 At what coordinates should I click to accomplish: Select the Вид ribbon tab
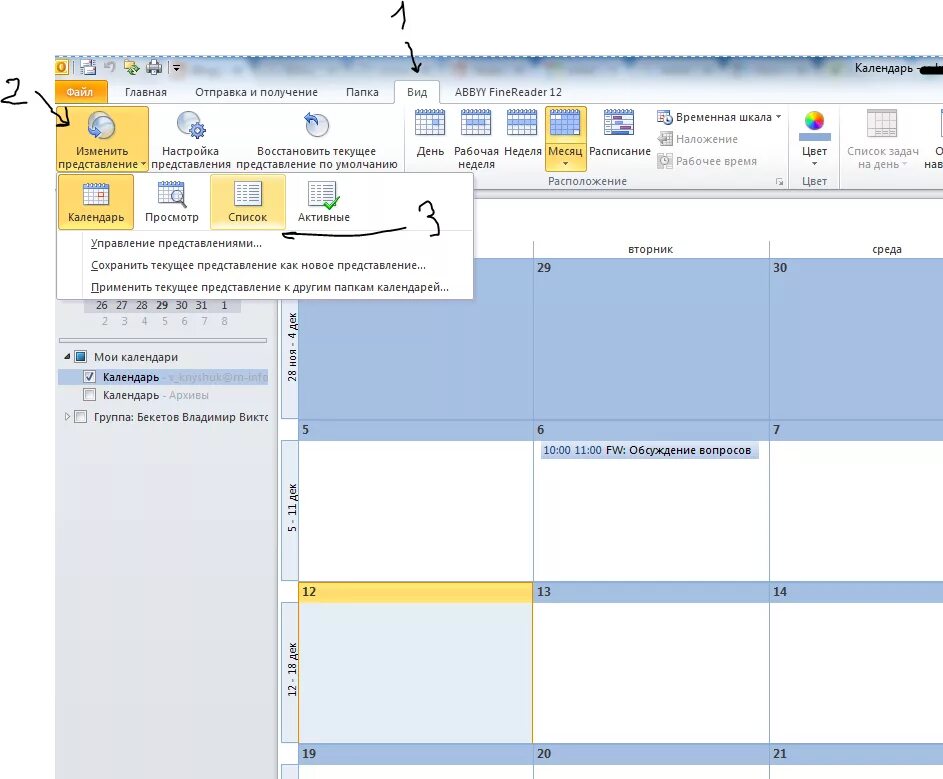pyautogui.click(x=417, y=92)
